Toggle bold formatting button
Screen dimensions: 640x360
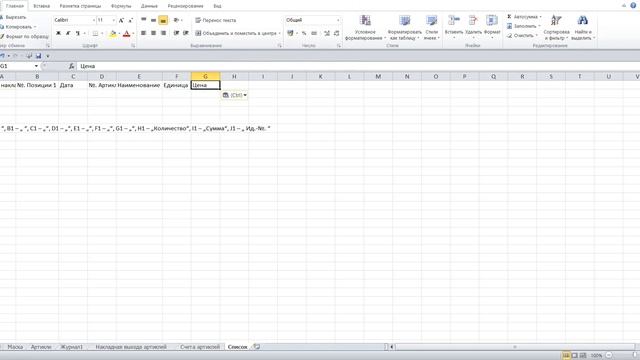tap(58, 33)
